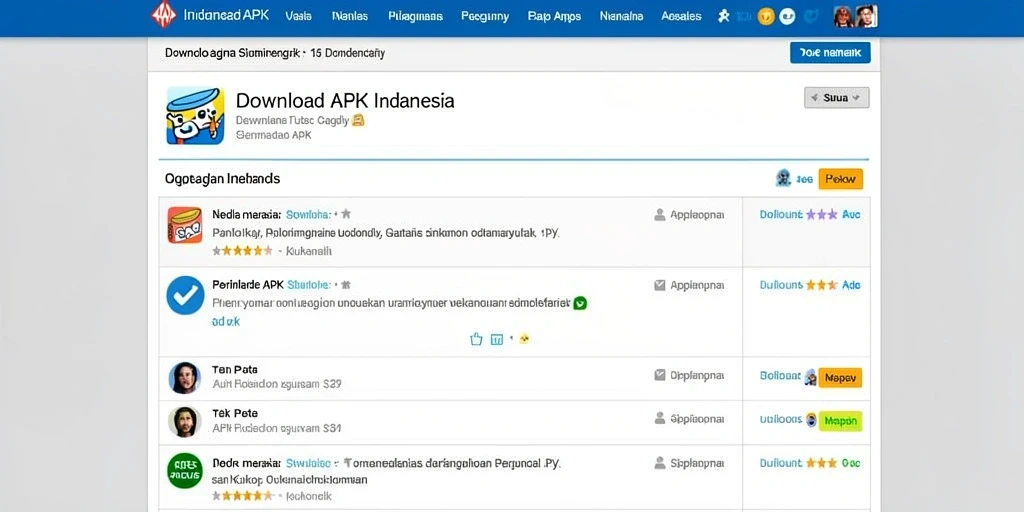Image resolution: width=1024 pixels, height=512 pixels.
Task: Open the Sowrloha link in Nedla merasia row
Action: [308, 214]
